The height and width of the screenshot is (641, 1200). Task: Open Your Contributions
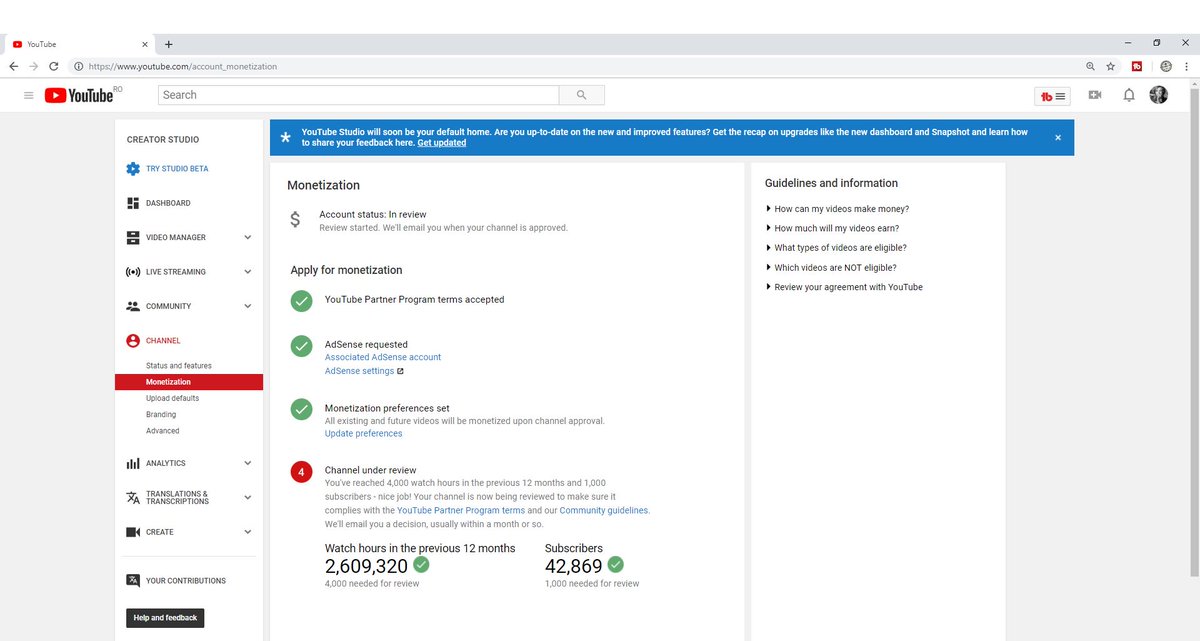186,581
